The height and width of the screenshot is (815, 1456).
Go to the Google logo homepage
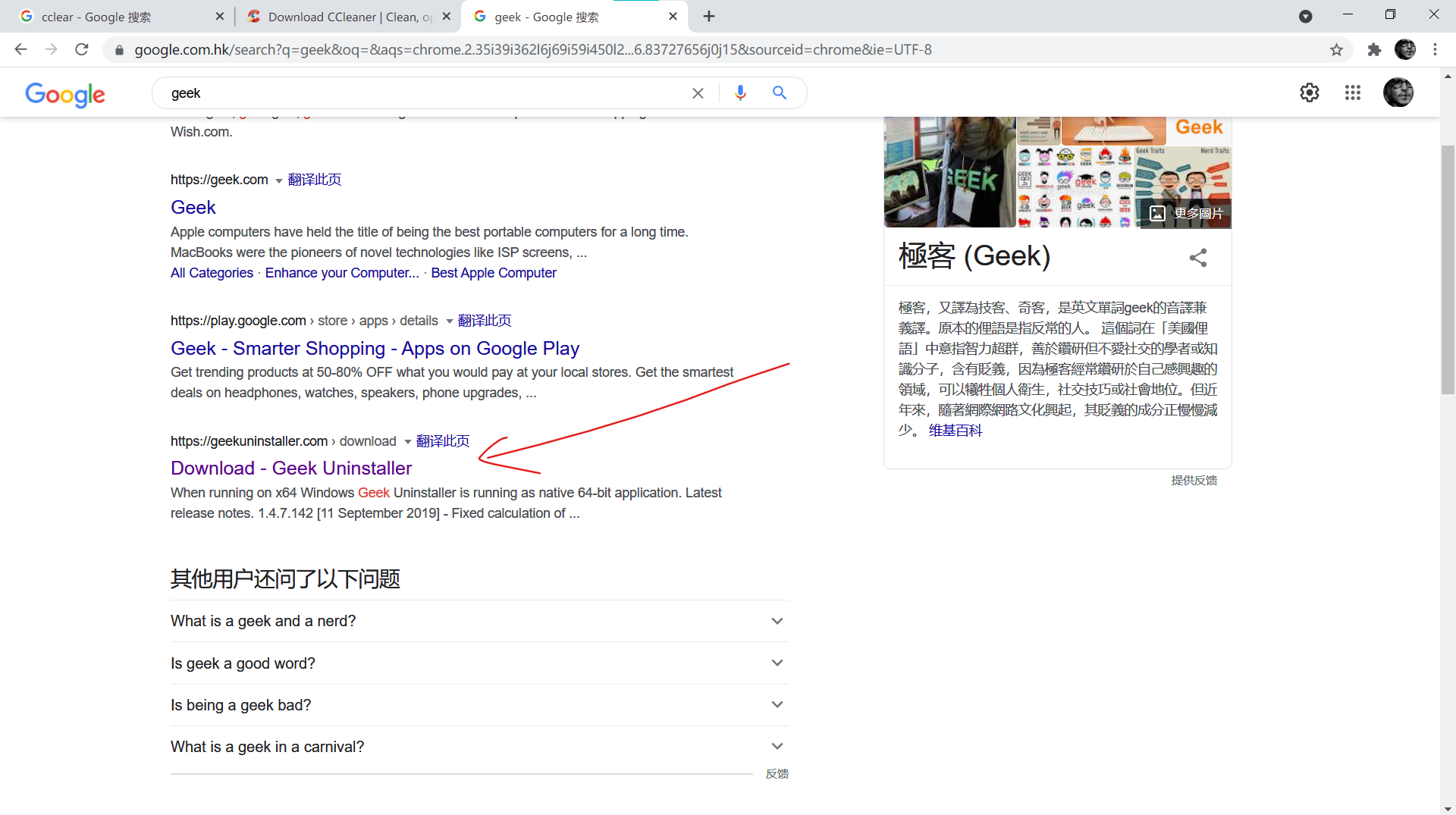(x=65, y=94)
